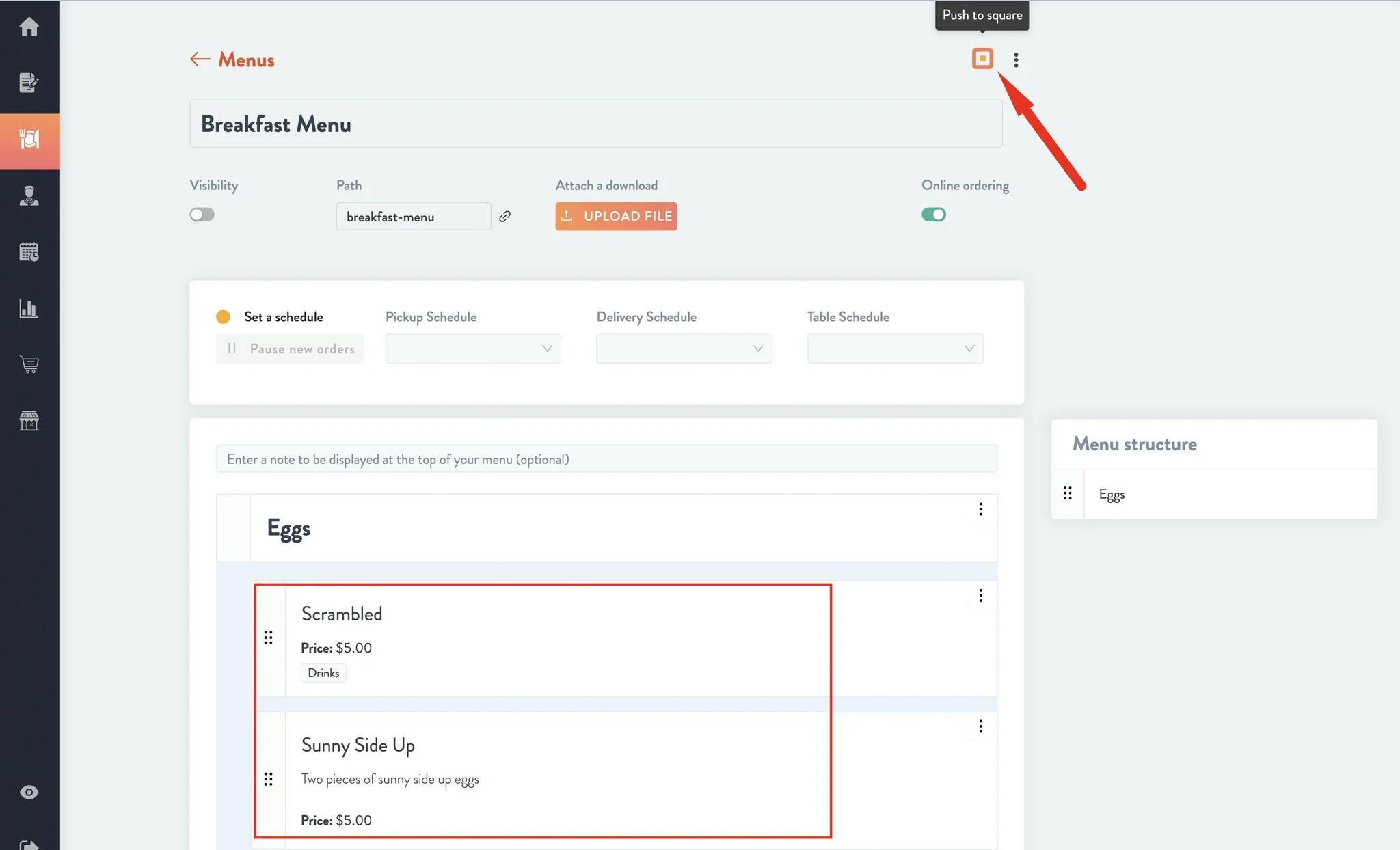Click 'Two pieces of sunny side up eggs'

point(390,780)
